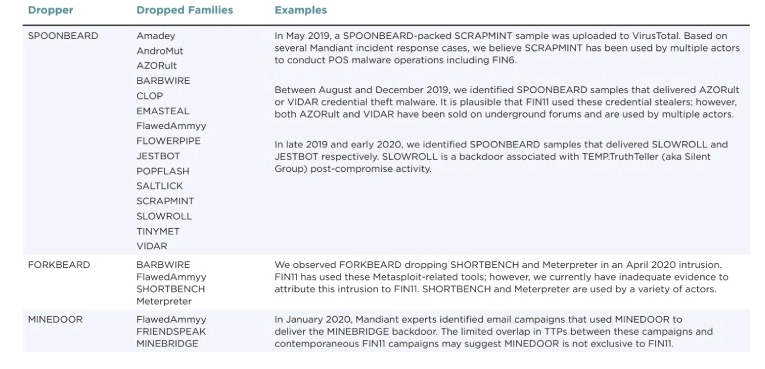The width and height of the screenshot is (765, 369).
Task: Click the Dropped Families column header
Action: [x=184, y=10]
